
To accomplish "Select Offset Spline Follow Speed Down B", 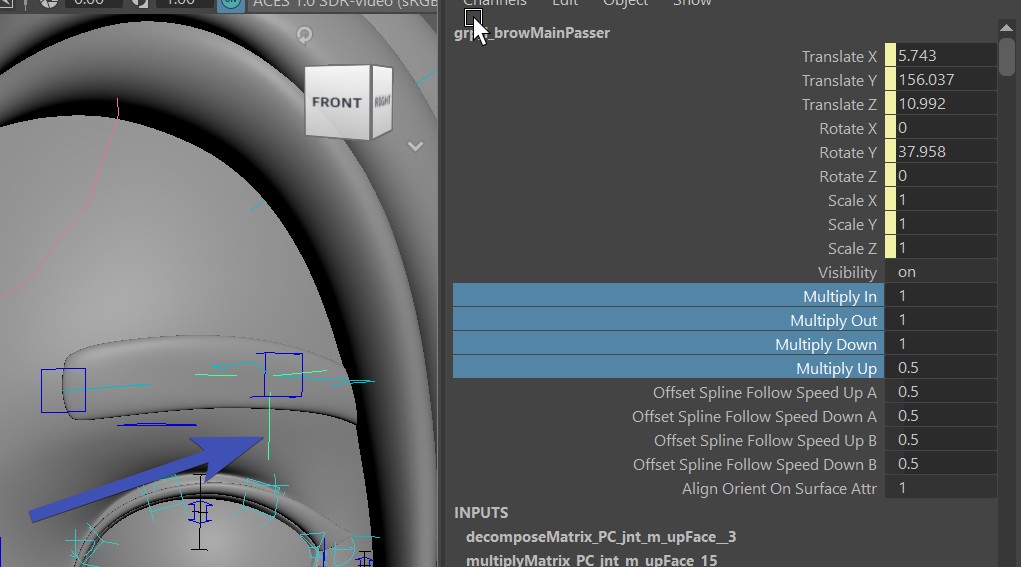I will click(755, 465).
